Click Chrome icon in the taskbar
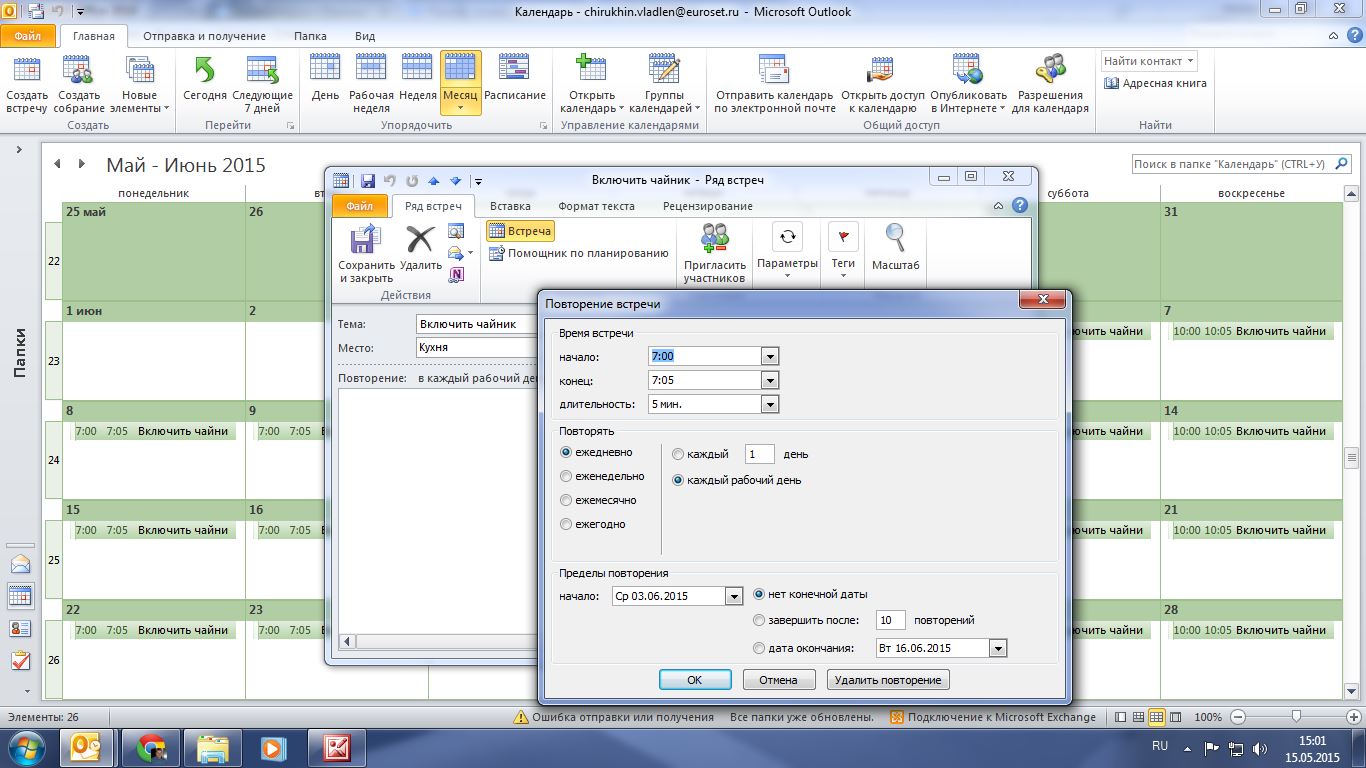The width and height of the screenshot is (1366, 768). point(152,747)
